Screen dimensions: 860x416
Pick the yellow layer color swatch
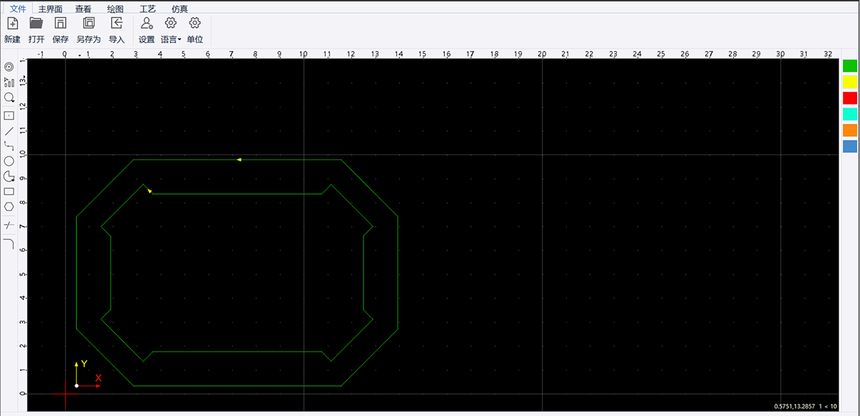tap(850, 82)
